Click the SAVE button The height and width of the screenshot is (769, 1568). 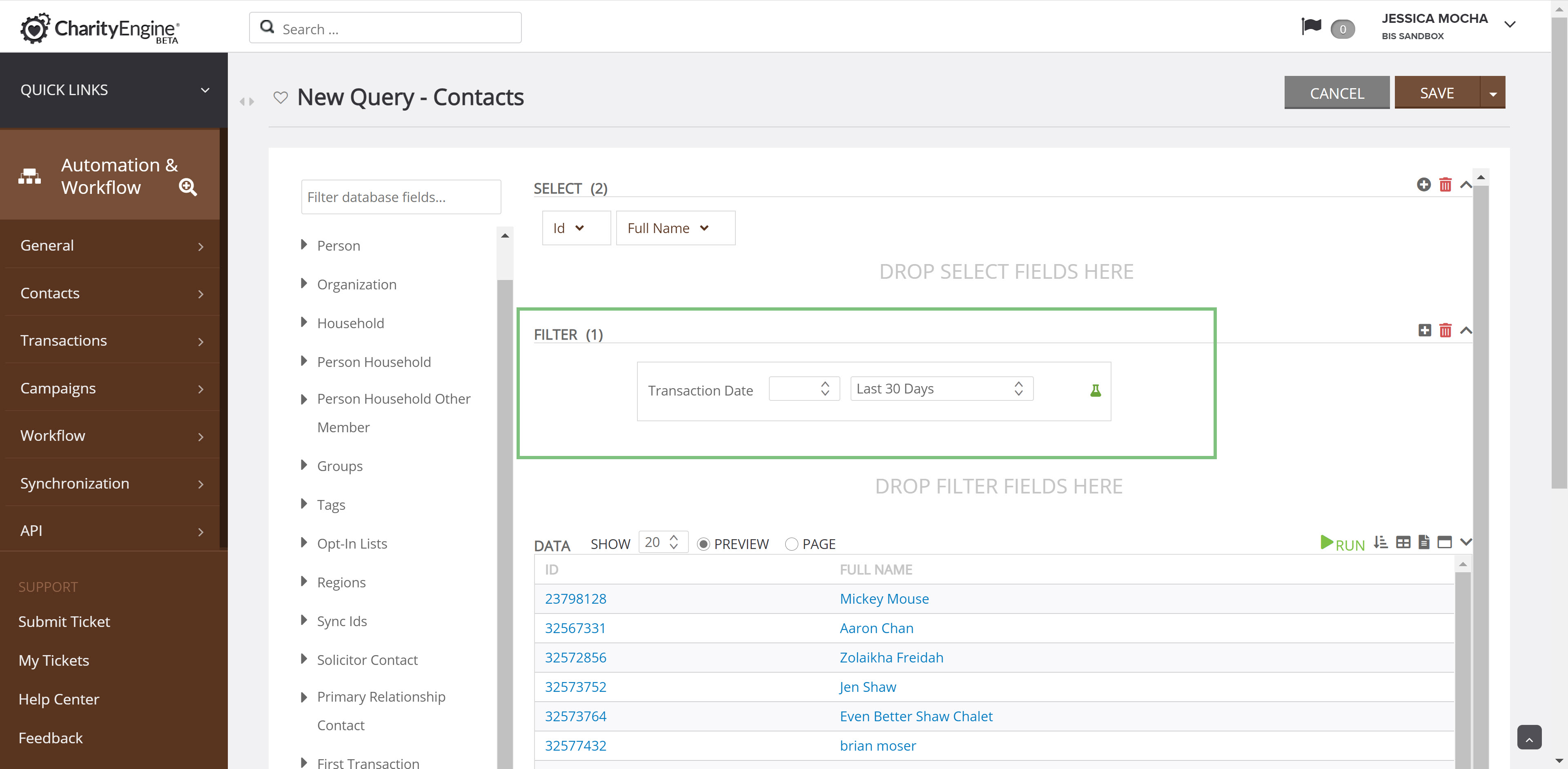[x=1437, y=93]
